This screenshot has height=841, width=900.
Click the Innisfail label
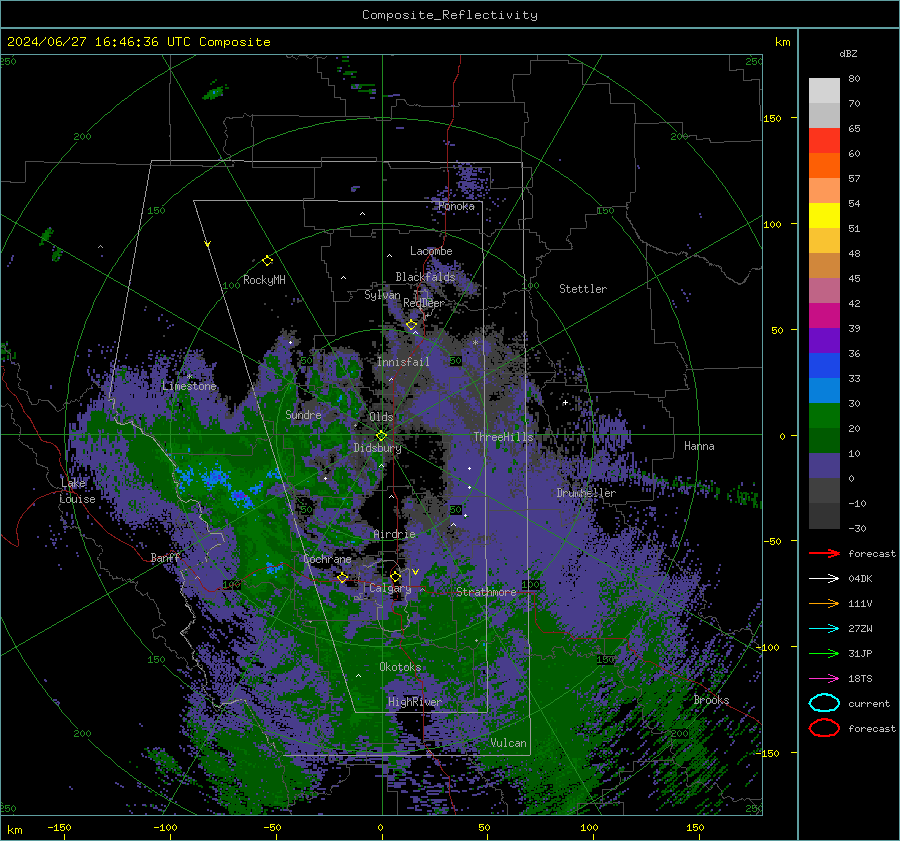click(x=403, y=362)
